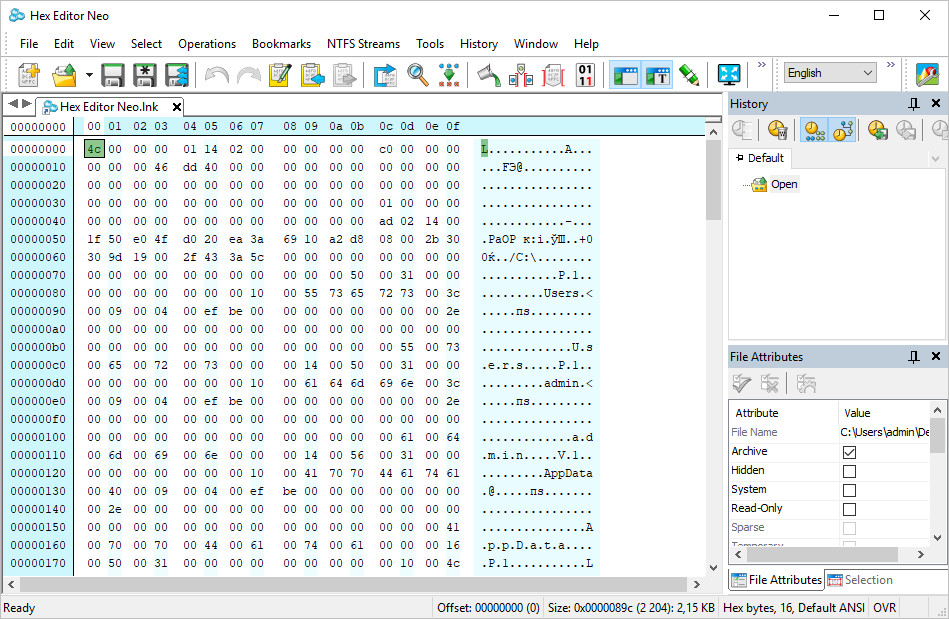Close the History panel
949x619 pixels.
[x=936, y=103]
